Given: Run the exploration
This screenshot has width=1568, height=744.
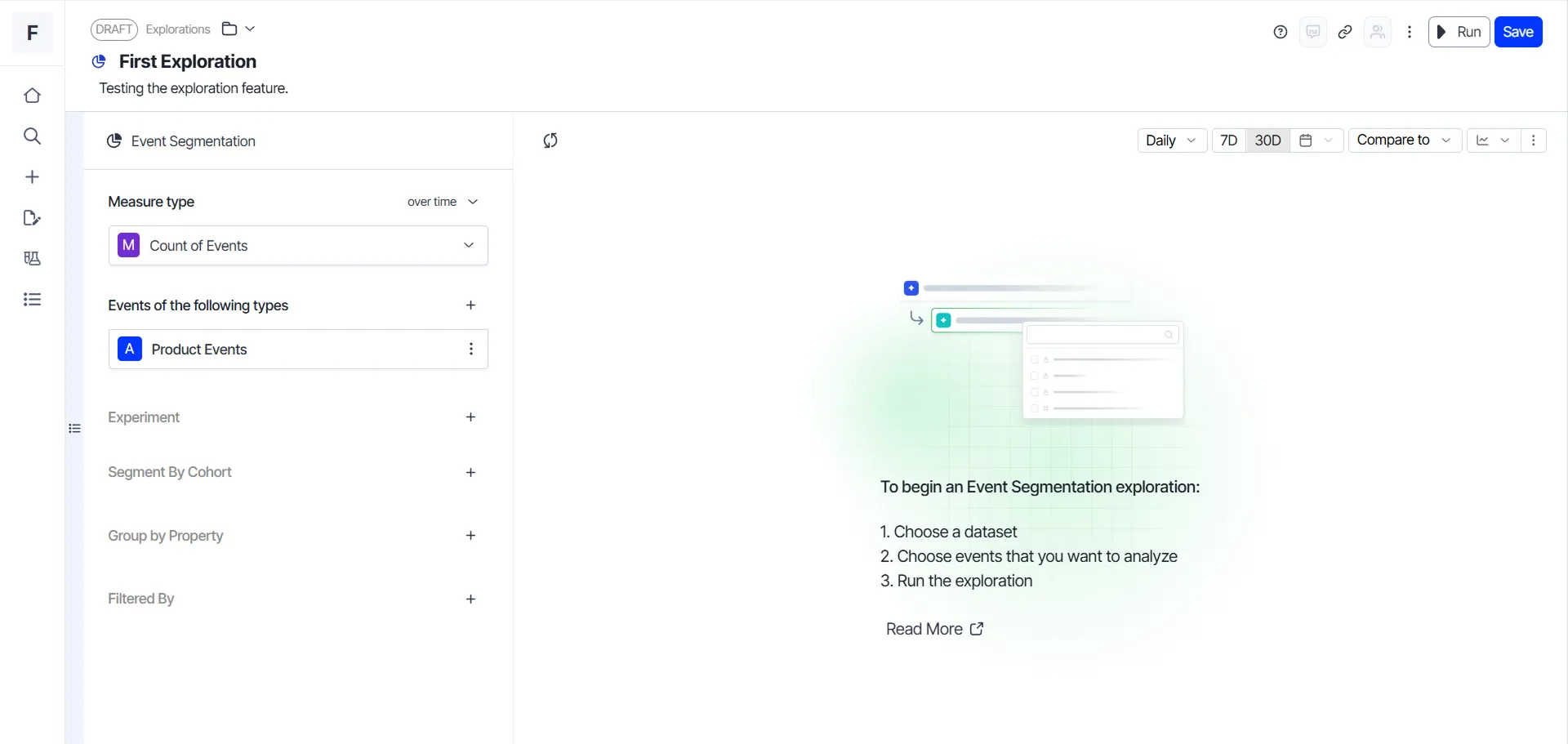Looking at the screenshot, I should point(1459,32).
